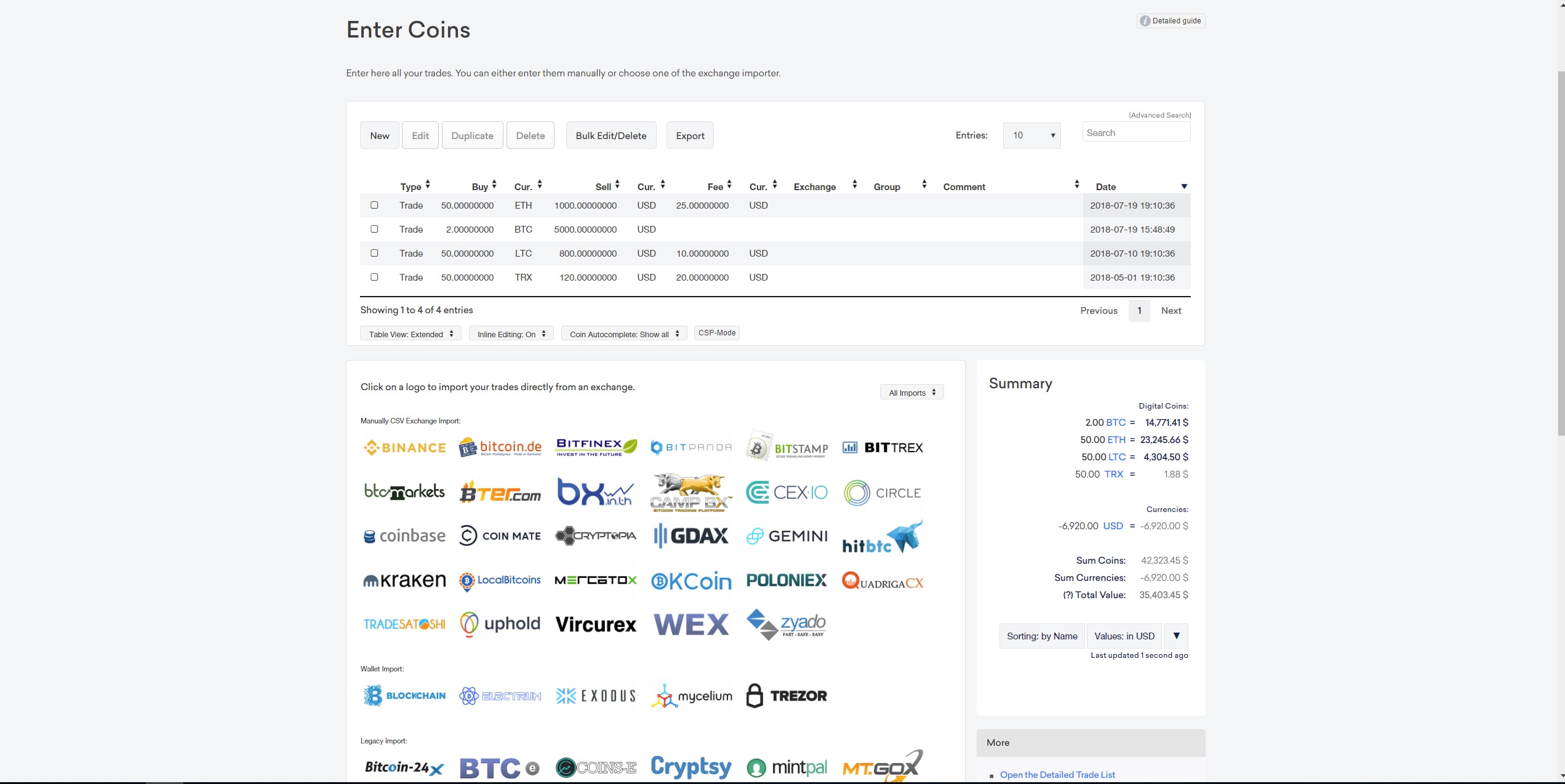Click the ETH link in Summary
The height and width of the screenshot is (784, 1565).
click(x=1116, y=439)
